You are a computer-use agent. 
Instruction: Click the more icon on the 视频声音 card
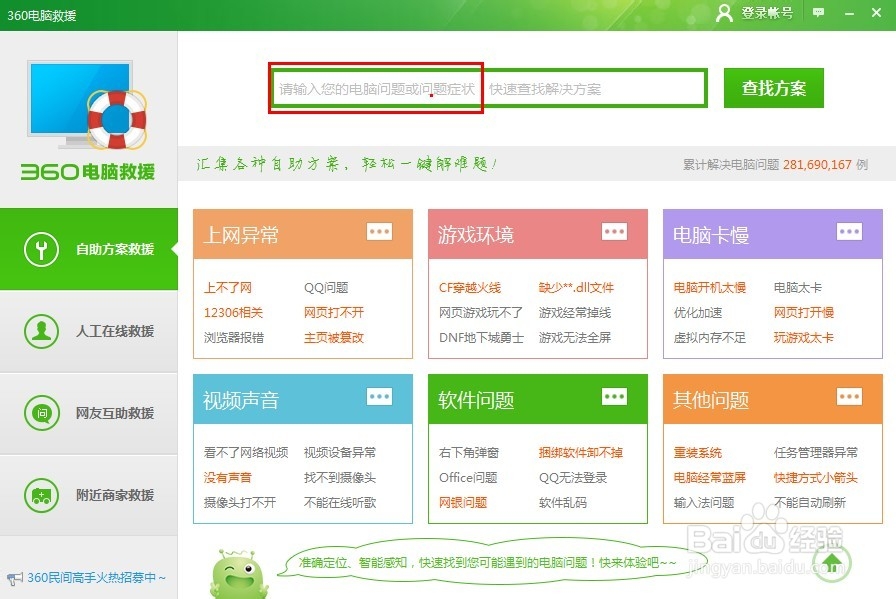point(379,397)
